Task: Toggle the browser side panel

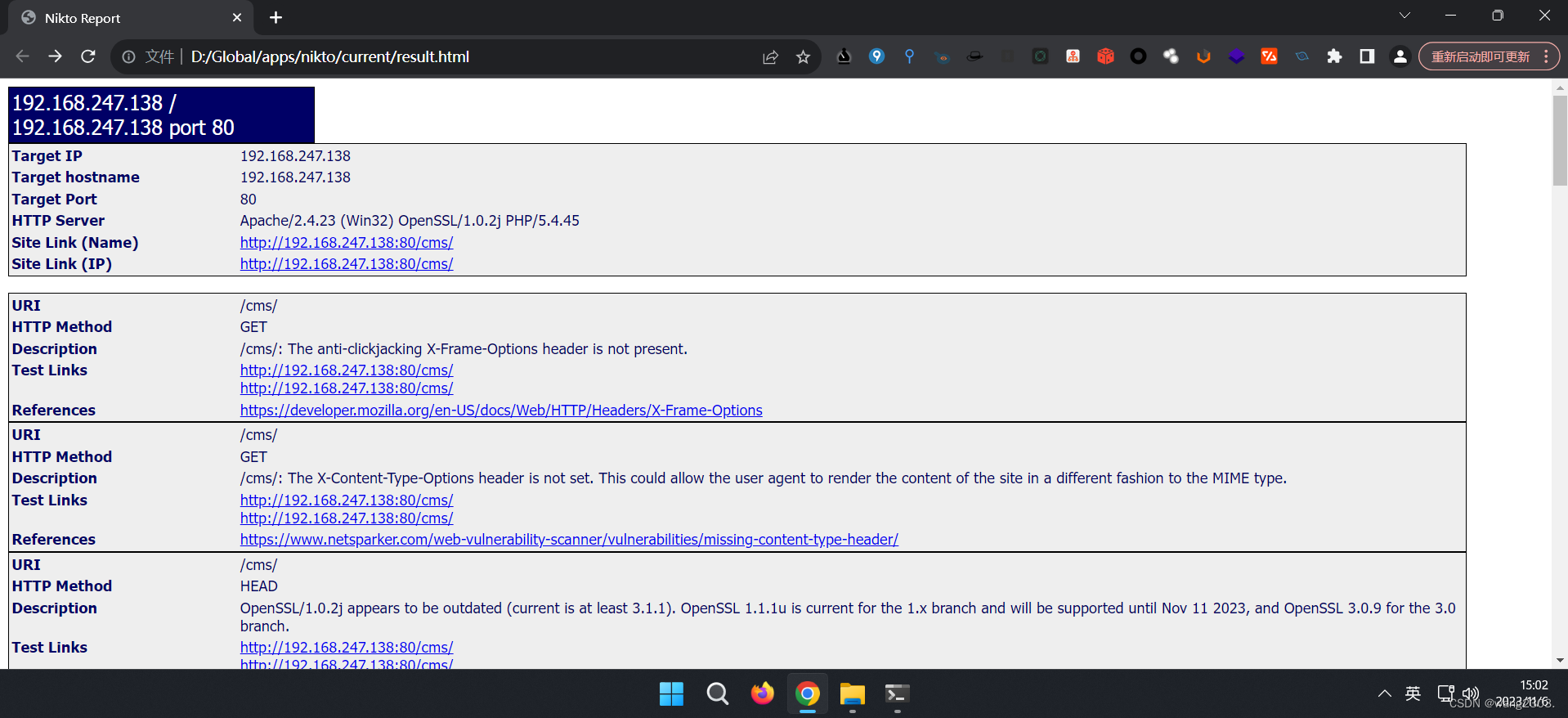Action: tap(1367, 56)
